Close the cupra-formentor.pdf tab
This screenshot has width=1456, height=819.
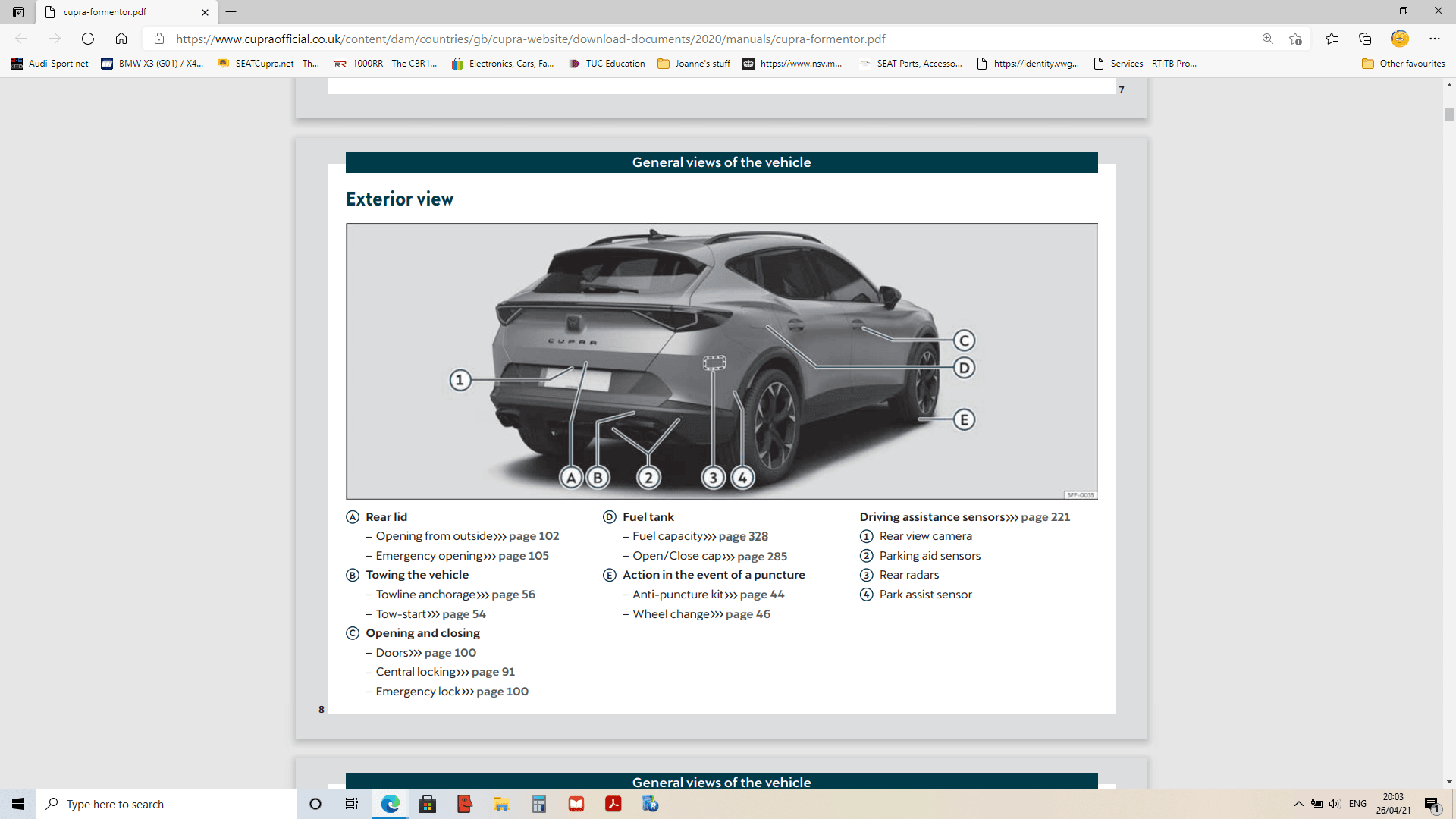[x=205, y=12]
